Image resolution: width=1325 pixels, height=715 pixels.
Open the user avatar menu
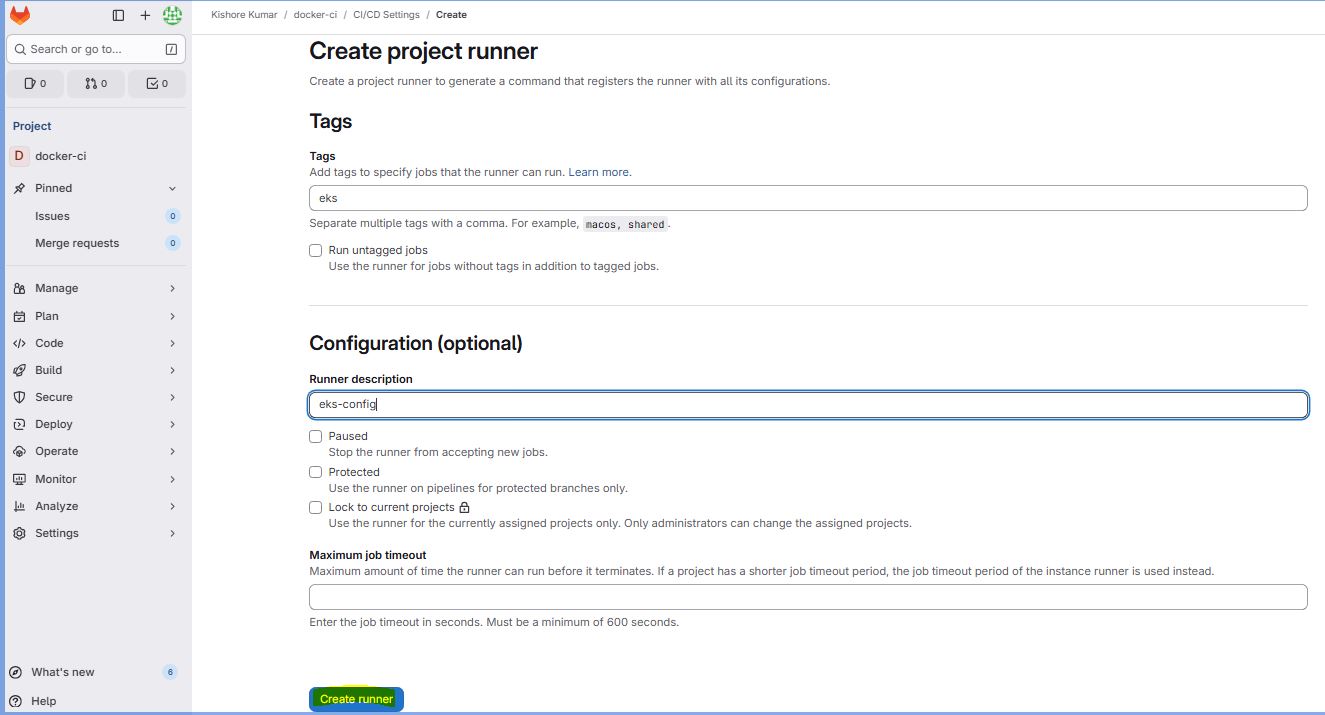[172, 15]
